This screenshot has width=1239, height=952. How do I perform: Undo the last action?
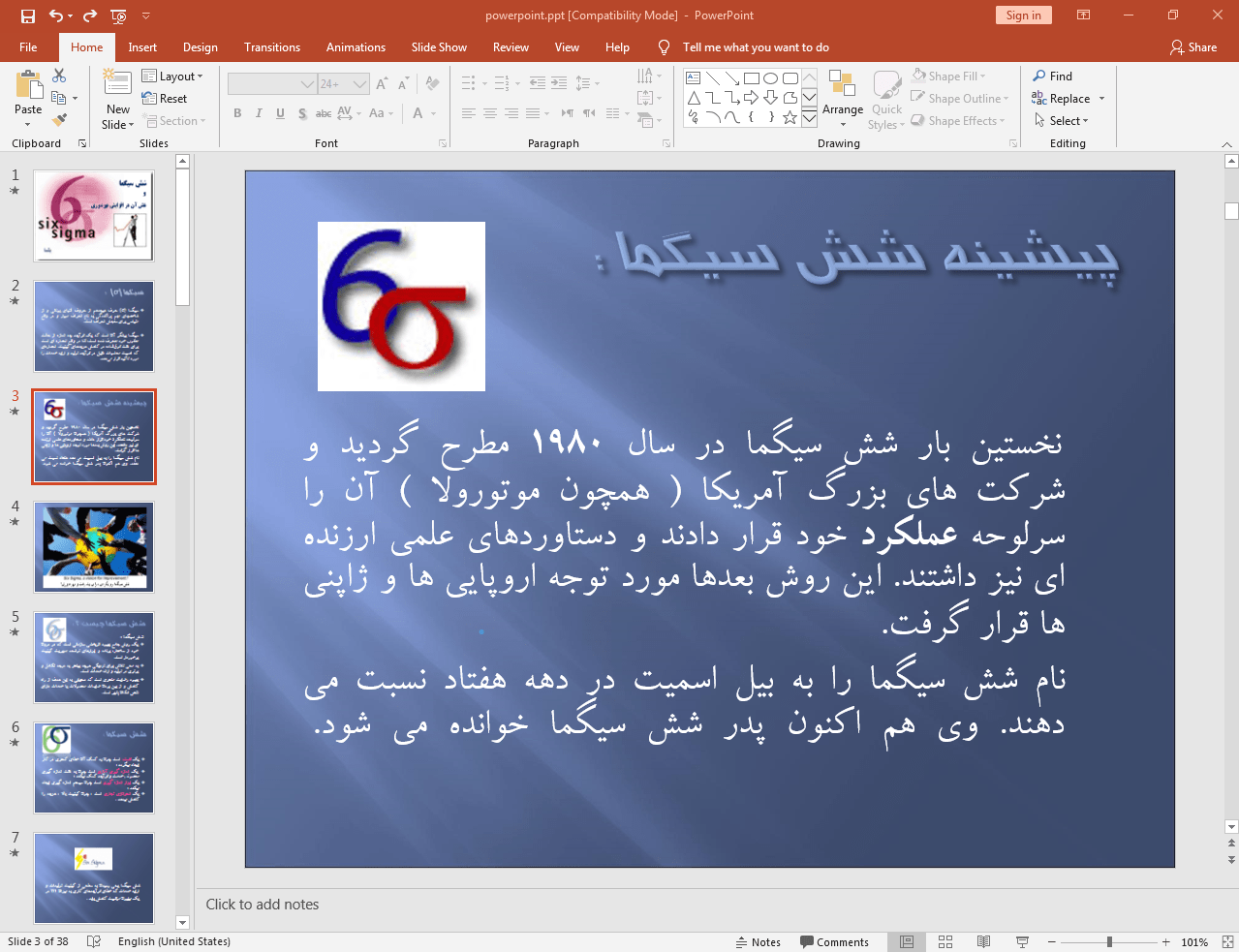(56, 15)
